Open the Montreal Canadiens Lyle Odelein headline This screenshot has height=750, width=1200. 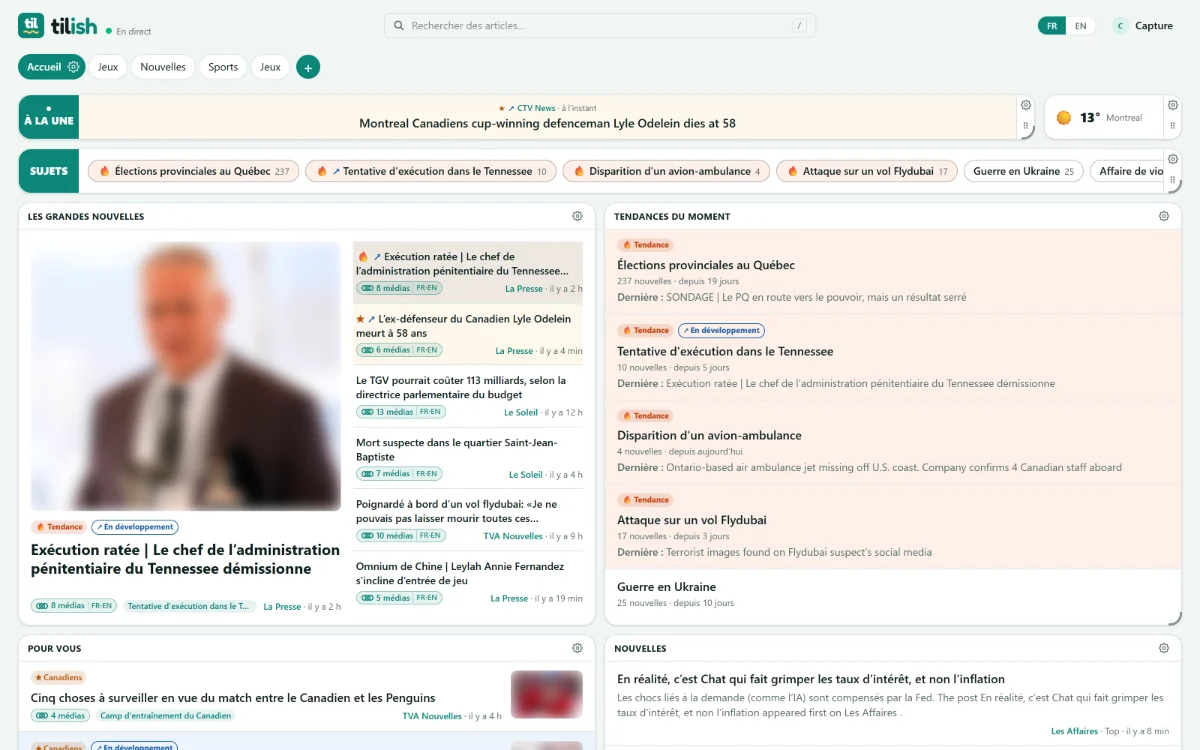coord(547,124)
